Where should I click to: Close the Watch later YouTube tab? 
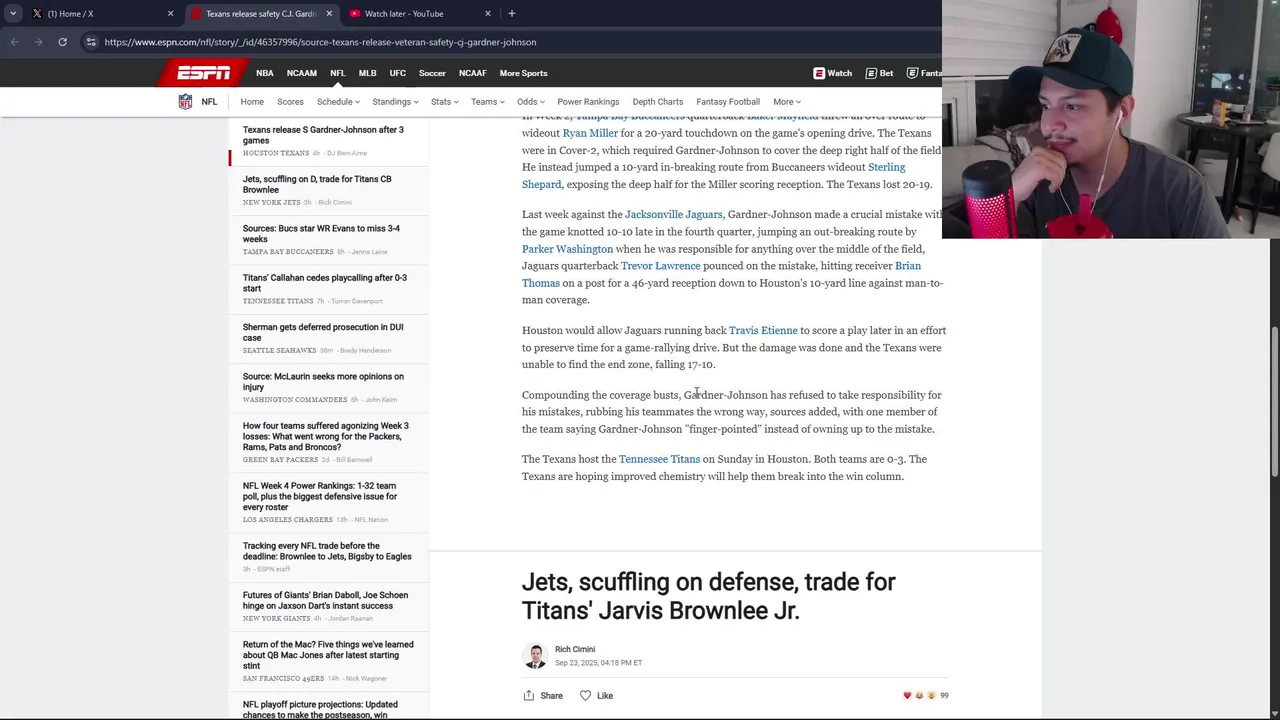tap(488, 14)
